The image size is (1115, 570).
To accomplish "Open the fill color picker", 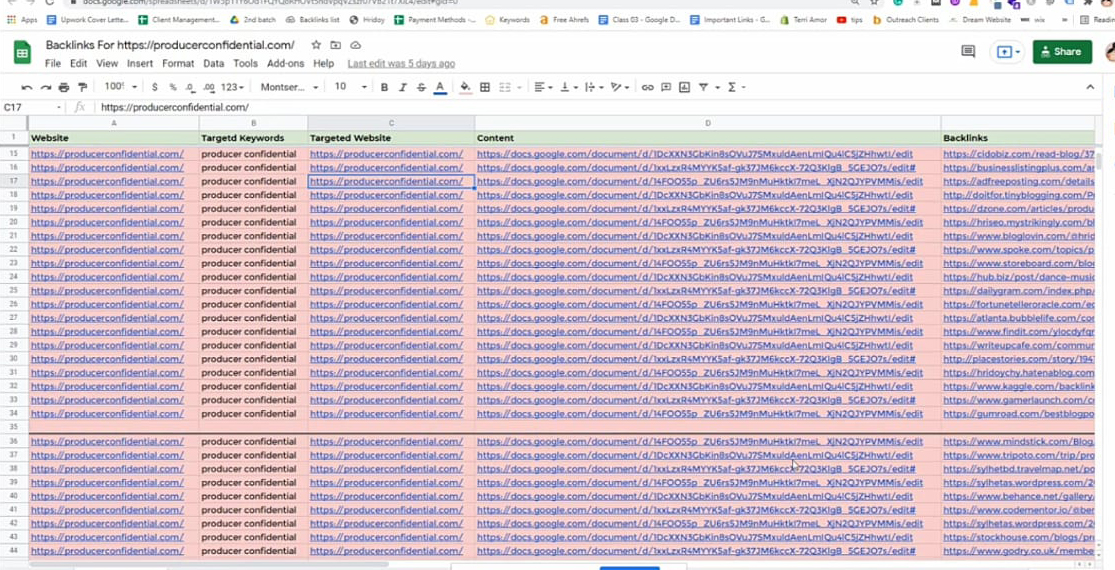I will pyautogui.click(x=465, y=87).
